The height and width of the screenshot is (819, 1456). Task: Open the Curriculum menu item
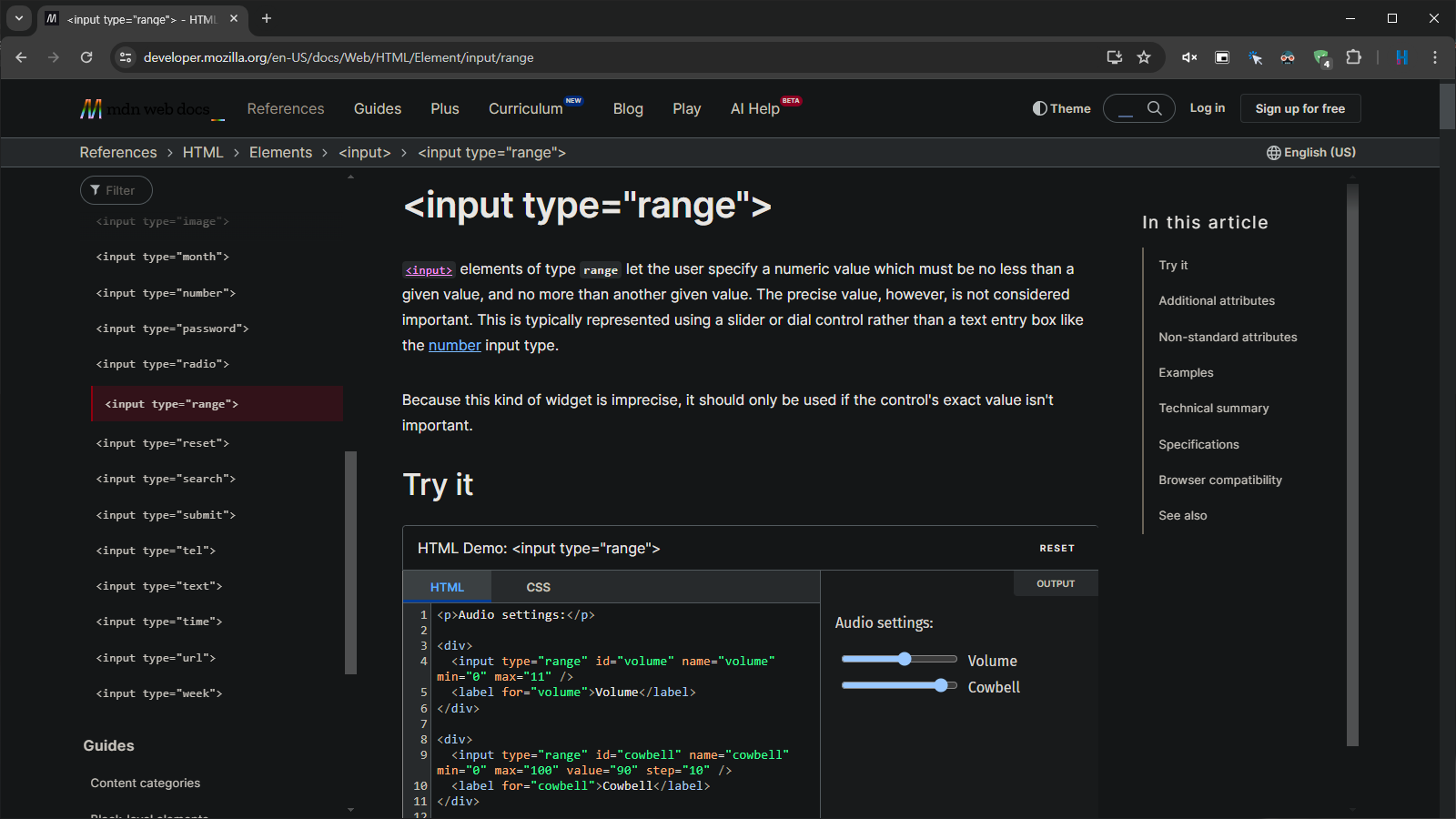point(526,108)
